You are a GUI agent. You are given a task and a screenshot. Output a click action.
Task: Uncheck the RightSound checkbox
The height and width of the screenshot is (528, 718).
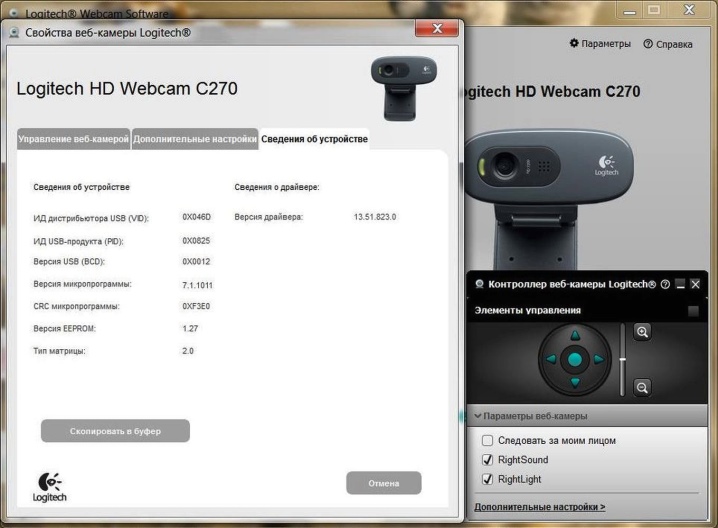(487, 460)
